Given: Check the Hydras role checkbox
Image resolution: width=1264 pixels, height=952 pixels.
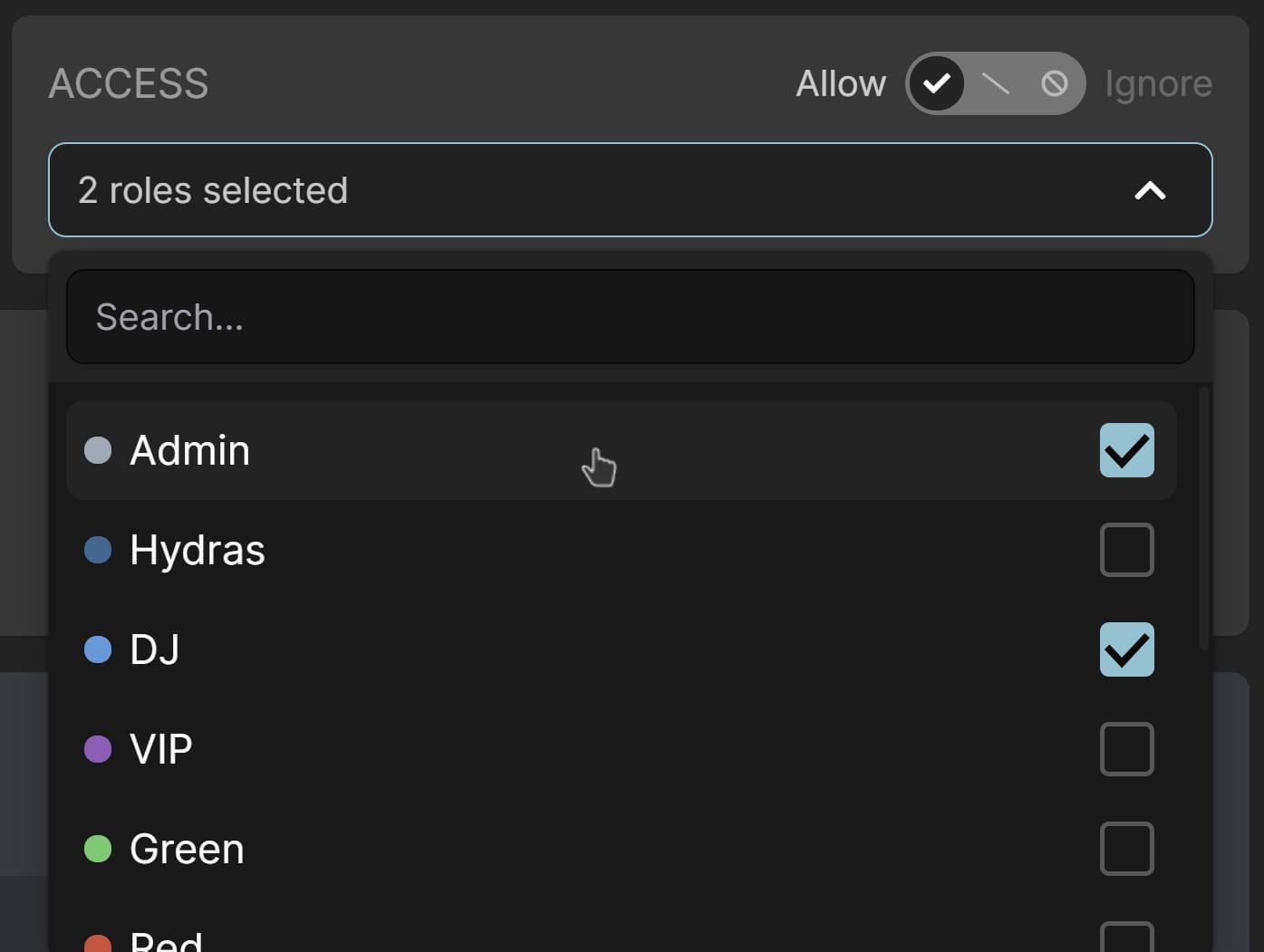Looking at the screenshot, I should coord(1126,550).
